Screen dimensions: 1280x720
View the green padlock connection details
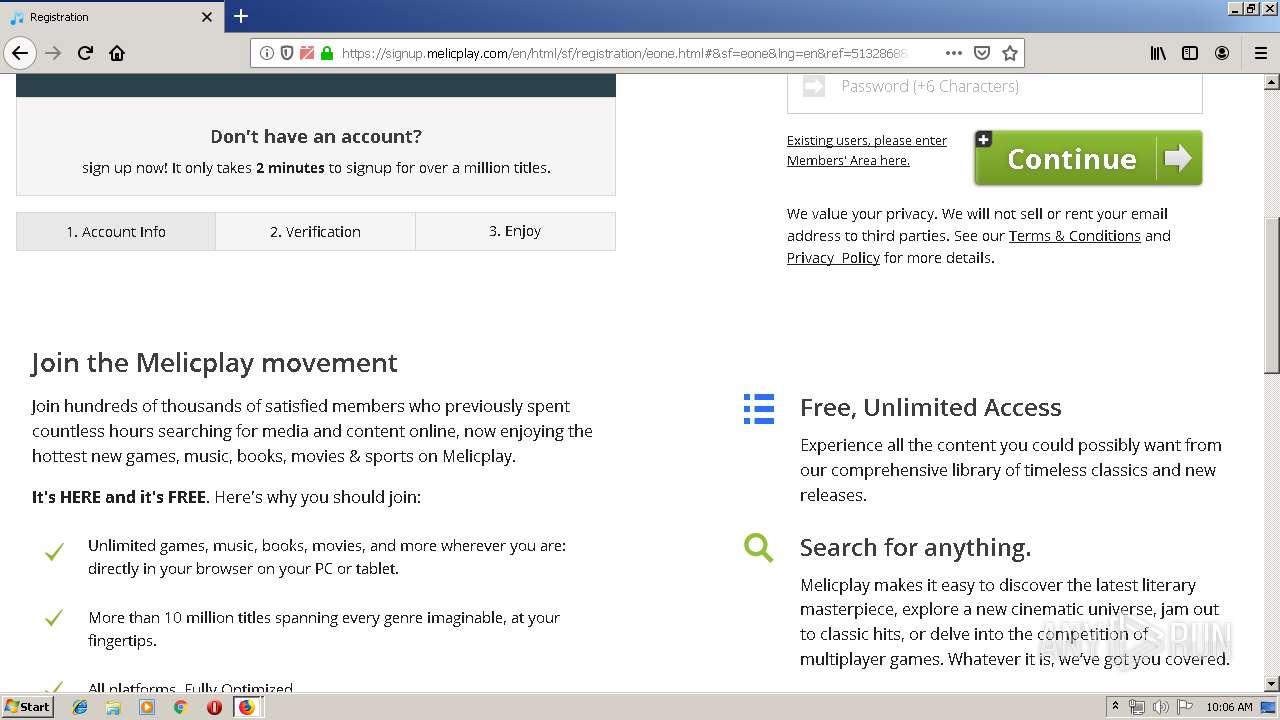pos(327,53)
